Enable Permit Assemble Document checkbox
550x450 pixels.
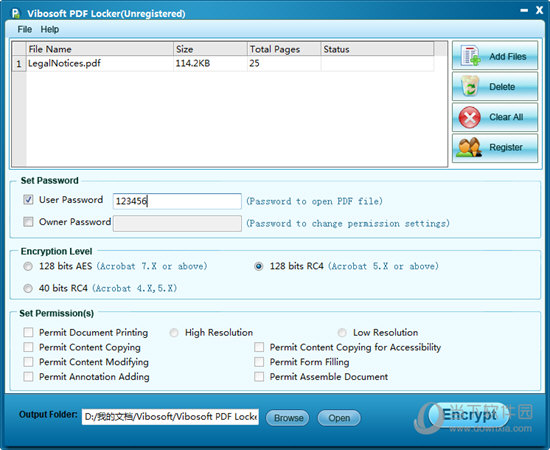click(259, 377)
